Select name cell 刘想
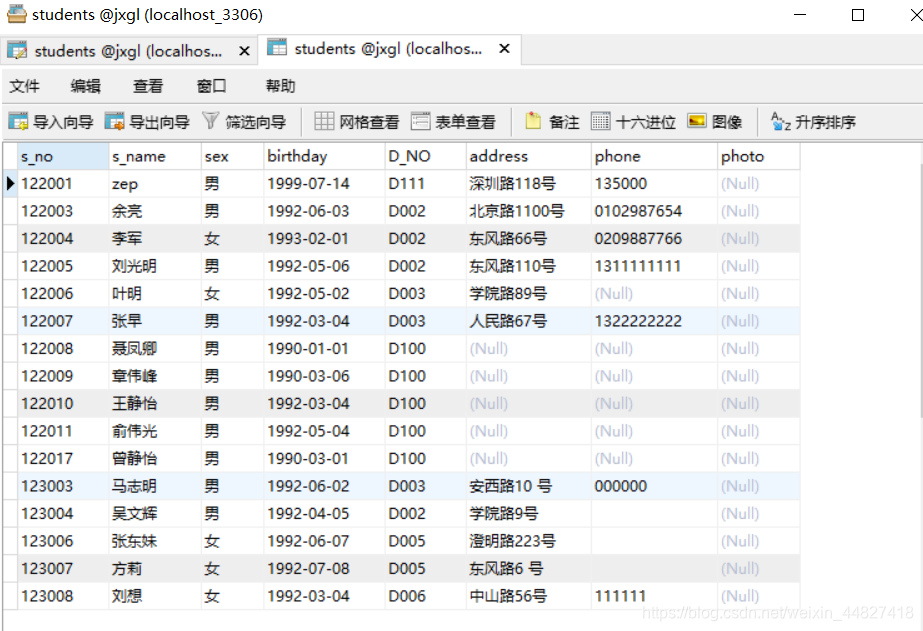 (x=155, y=596)
